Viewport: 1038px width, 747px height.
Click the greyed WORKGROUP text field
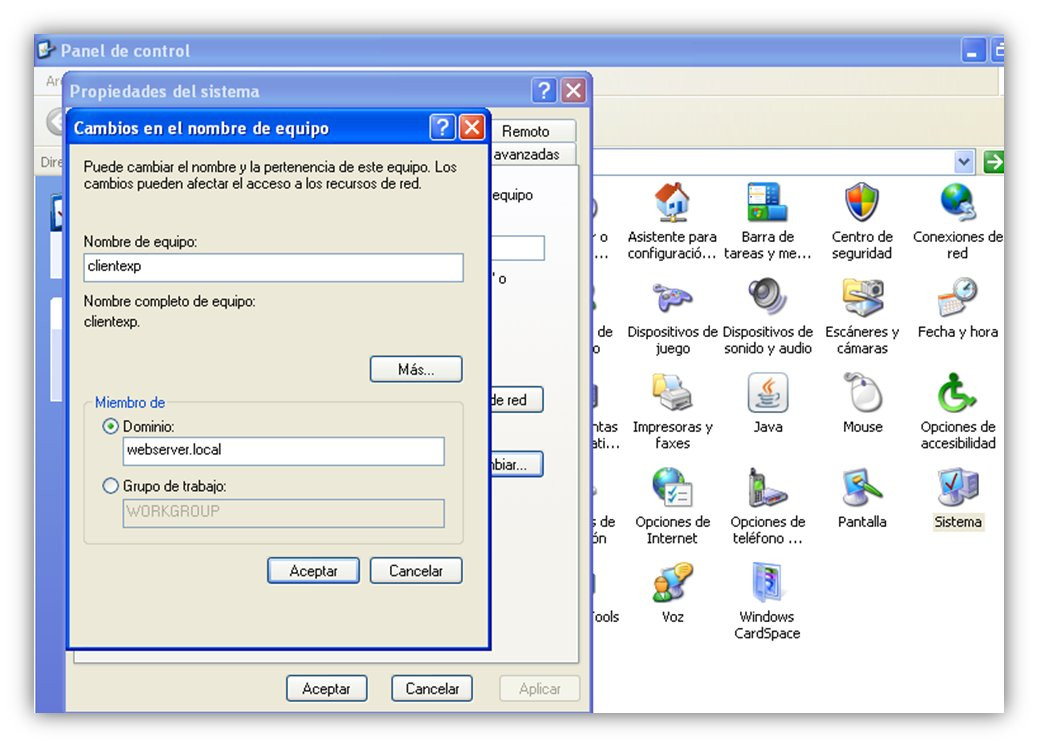[x=283, y=513]
